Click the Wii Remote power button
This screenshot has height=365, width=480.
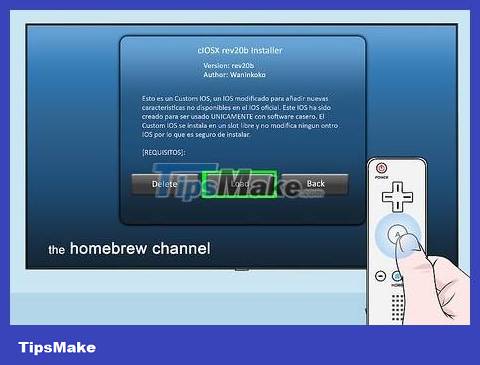pyautogui.click(x=381, y=168)
